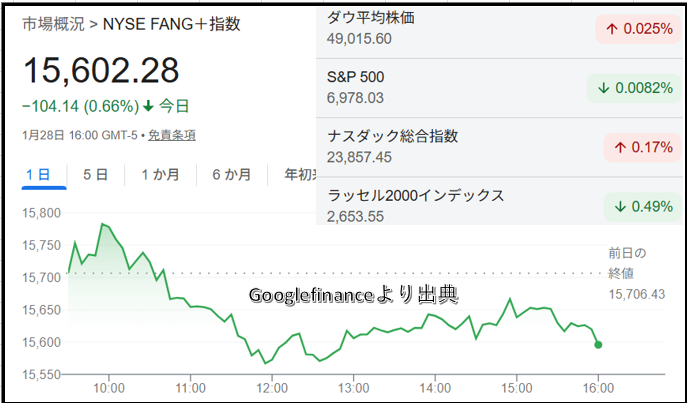The width and height of the screenshot is (687, 403).
Task: Open the 免責条項 disclaimer link
Action: (x=173, y=135)
